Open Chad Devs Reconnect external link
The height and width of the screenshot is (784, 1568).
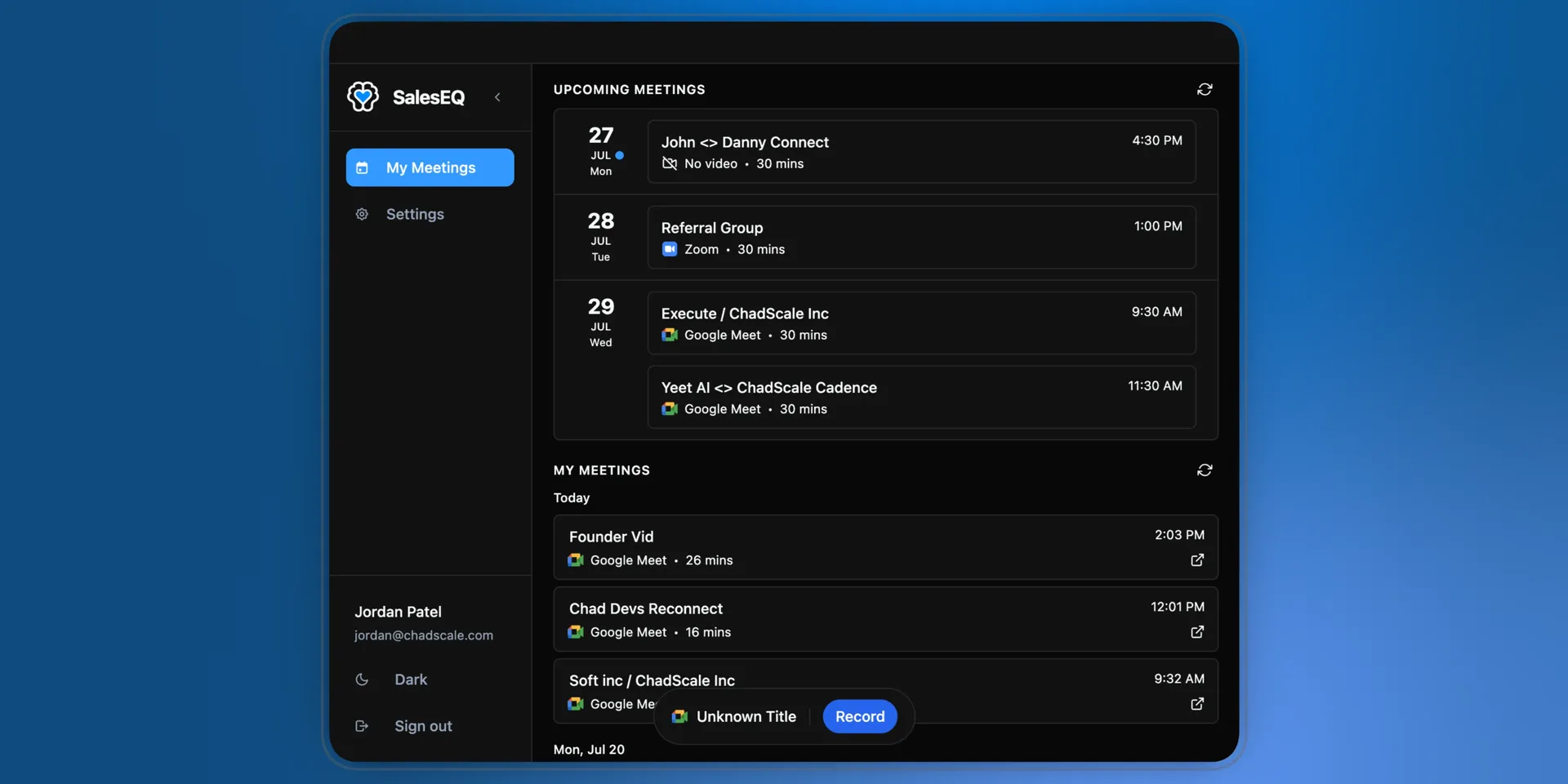1197,632
